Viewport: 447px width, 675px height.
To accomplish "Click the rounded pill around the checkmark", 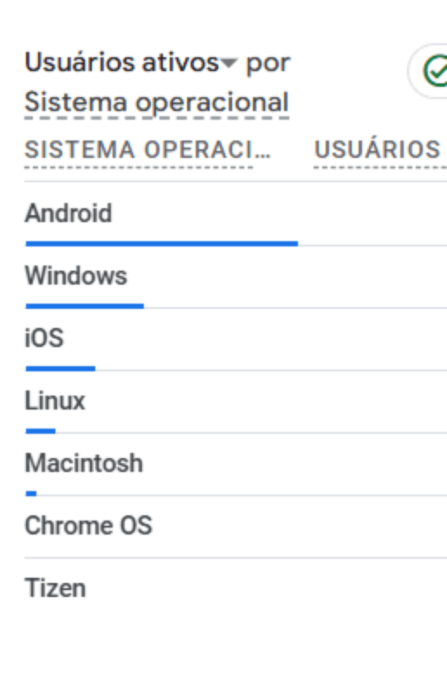I will 428,71.
